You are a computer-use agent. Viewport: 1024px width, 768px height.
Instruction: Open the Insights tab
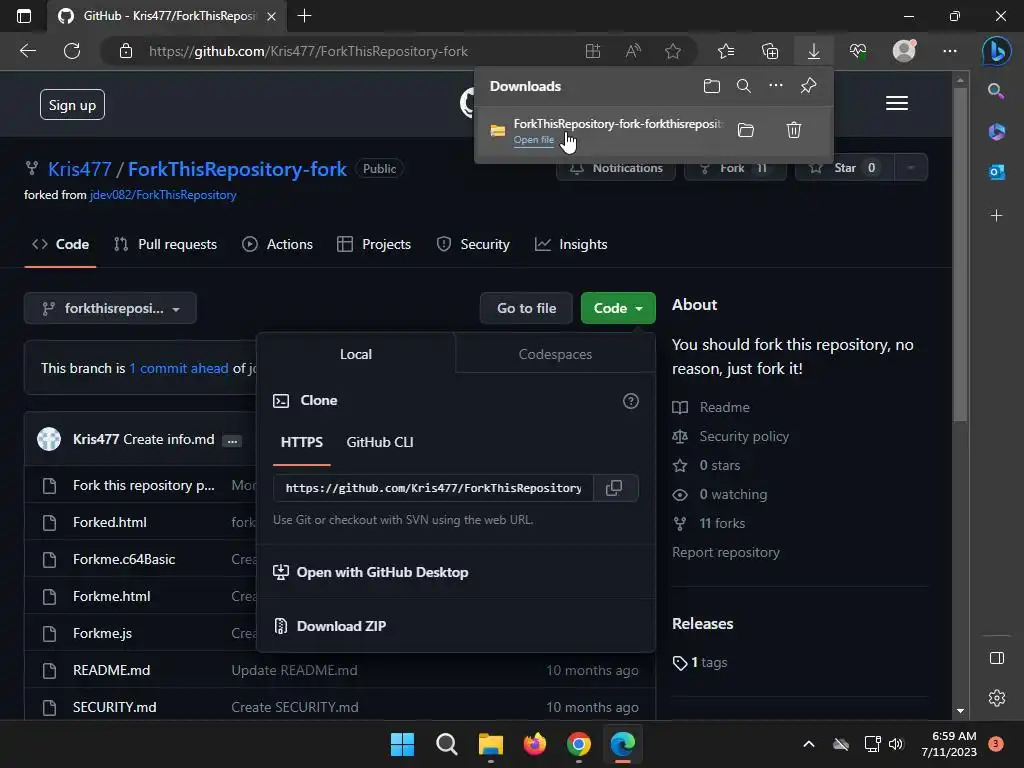point(571,244)
